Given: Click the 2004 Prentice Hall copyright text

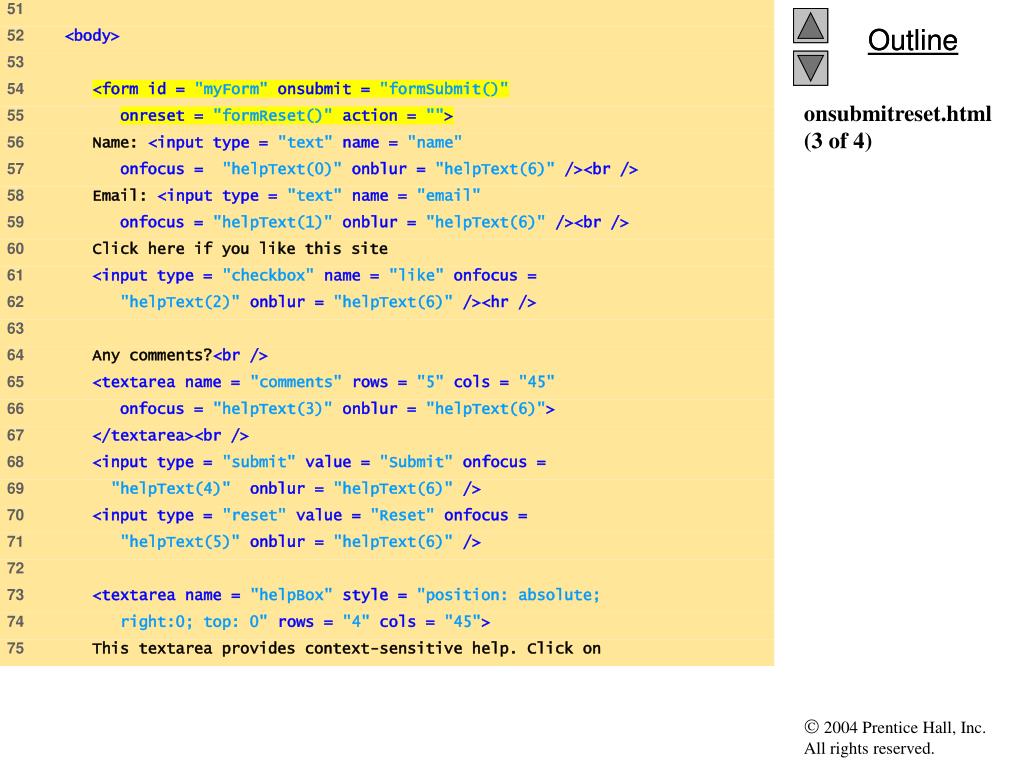Looking at the screenshot, I should pyautogui.click(x=895, y=728).
